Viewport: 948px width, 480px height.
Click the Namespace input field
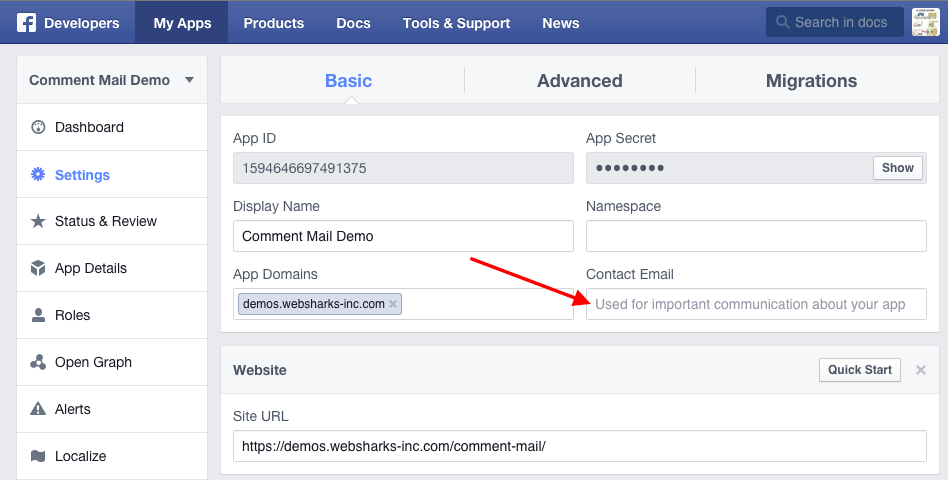point(756,236)
